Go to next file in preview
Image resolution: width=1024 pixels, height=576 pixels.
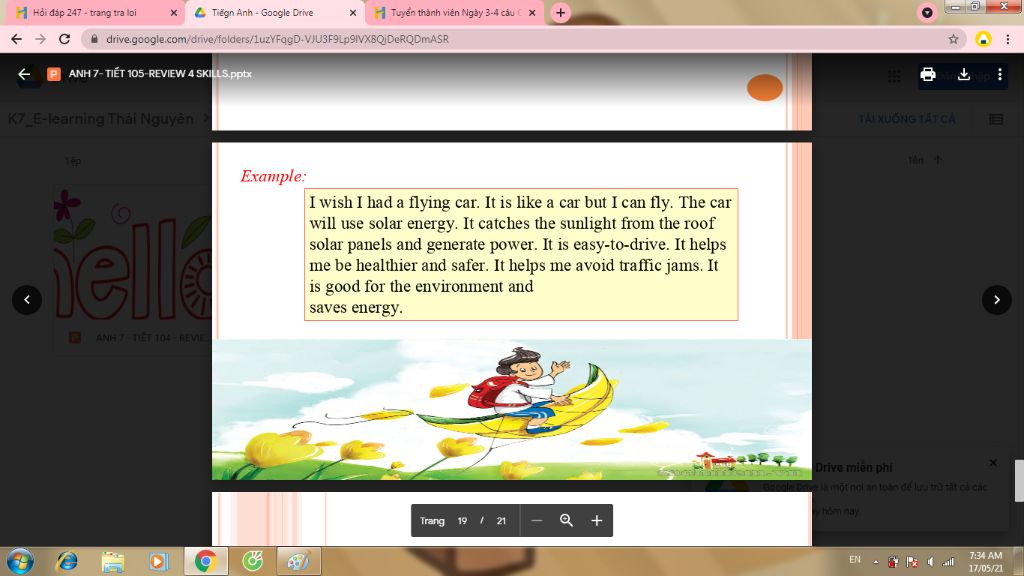point(997,300)
